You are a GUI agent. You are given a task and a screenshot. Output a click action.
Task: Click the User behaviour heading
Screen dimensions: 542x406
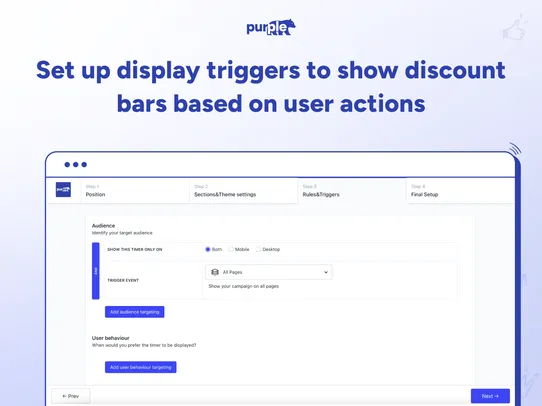pos(111,338)
